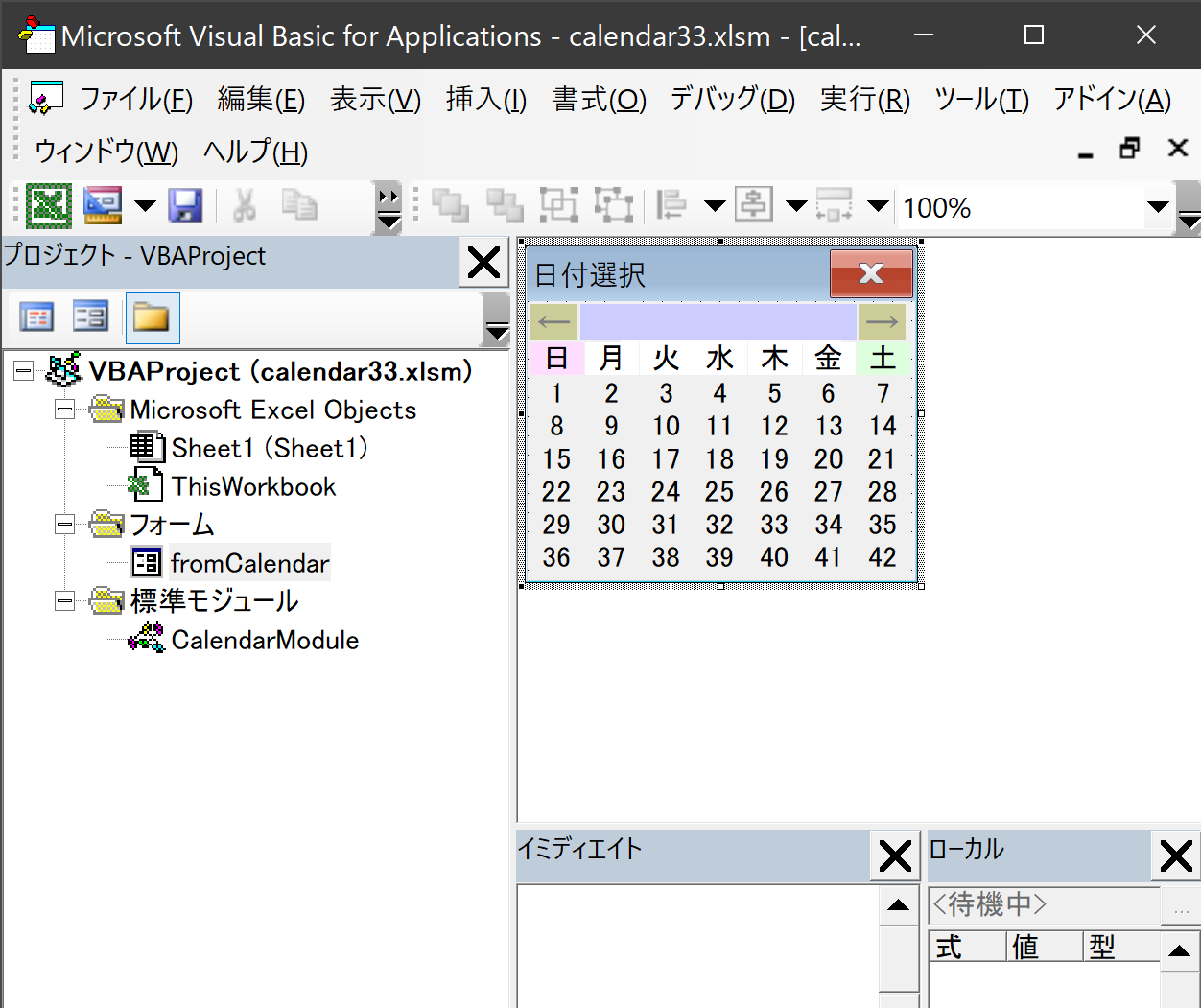Click the 値 column header in ローカル window
This screenshot has height=1008, width=1201.
1046,947
